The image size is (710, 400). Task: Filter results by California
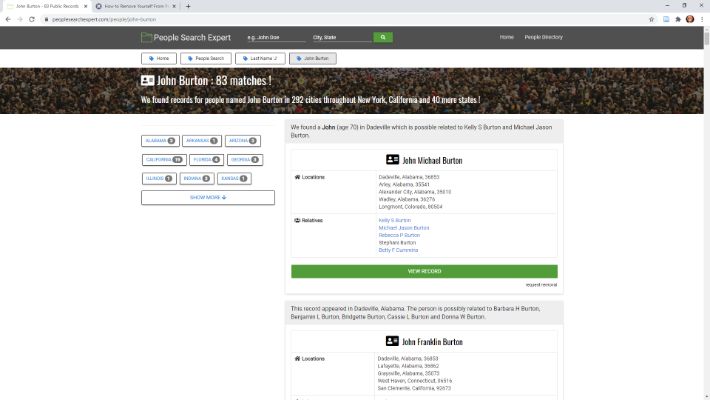[164, 160]
